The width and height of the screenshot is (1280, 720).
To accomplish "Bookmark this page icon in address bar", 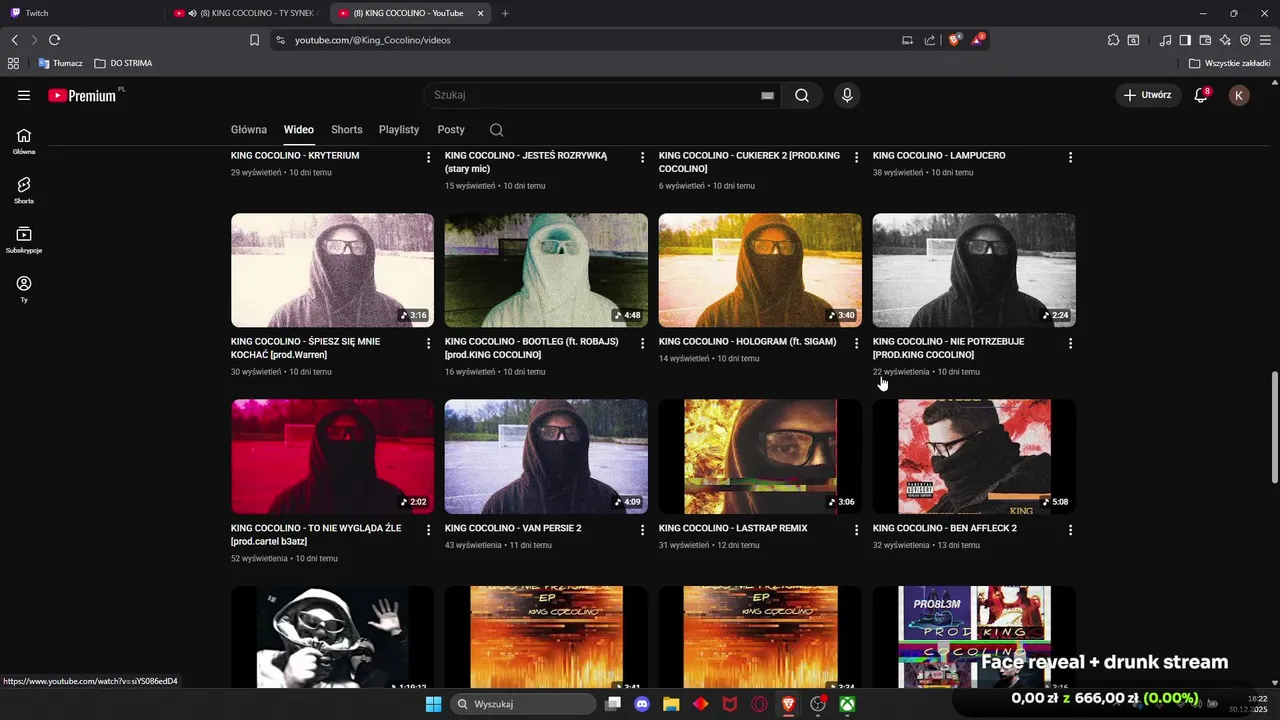I will 254,40.
